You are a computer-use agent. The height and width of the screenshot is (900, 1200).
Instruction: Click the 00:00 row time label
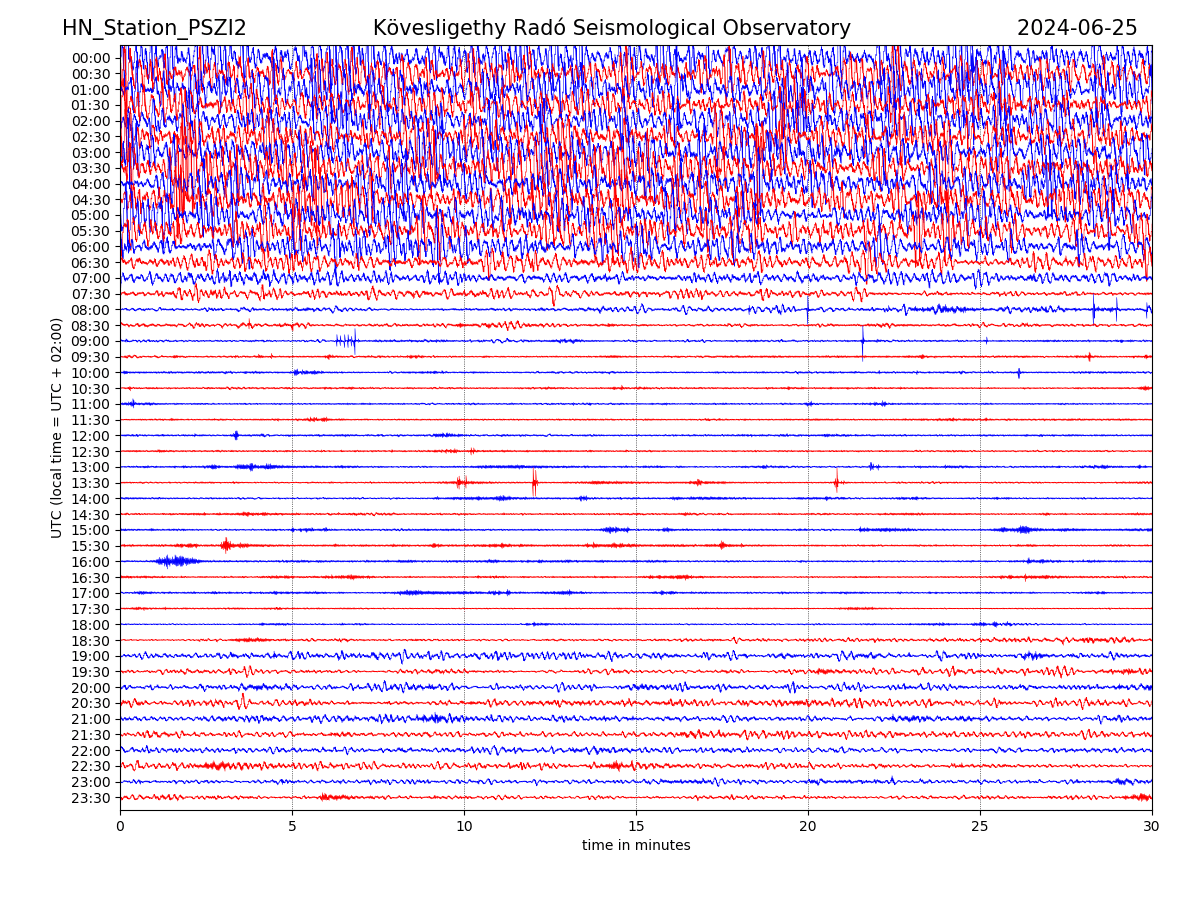click(91, 58)
